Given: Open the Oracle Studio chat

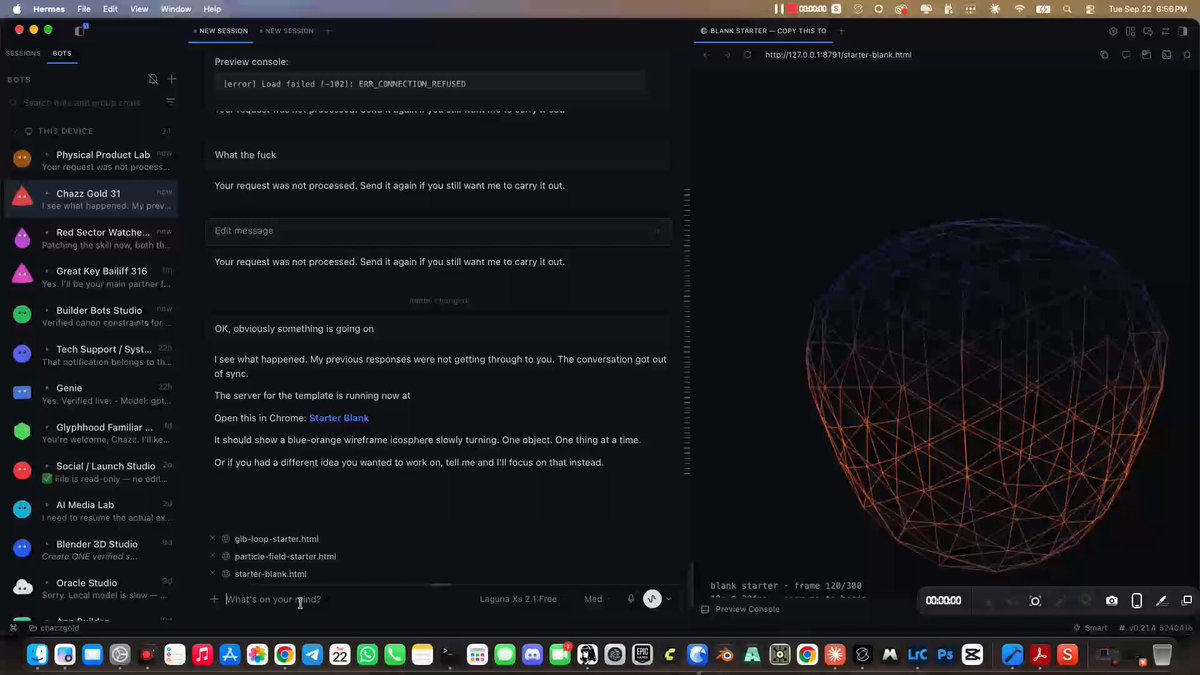Looking at the screenshot, I should pyautogui.click(x=90, y=589).
